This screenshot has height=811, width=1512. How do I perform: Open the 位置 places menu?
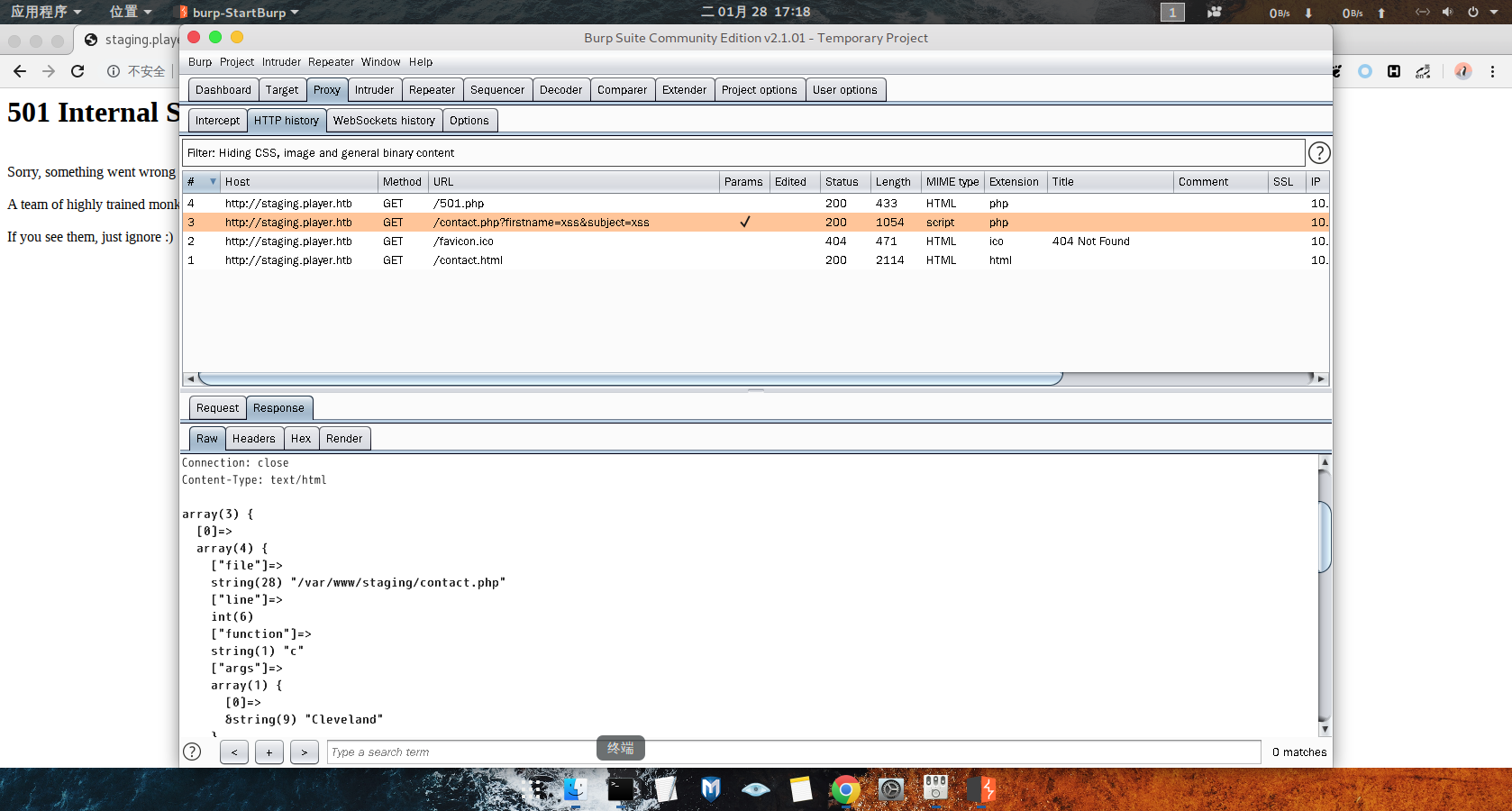pyautogui.click(x=131, y=12)
